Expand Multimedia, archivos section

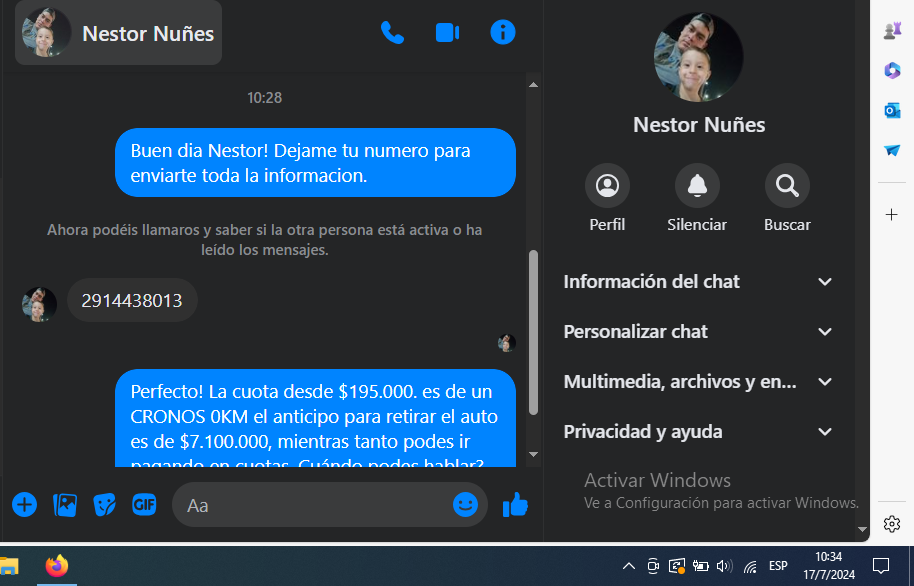(x=698, y=382)
